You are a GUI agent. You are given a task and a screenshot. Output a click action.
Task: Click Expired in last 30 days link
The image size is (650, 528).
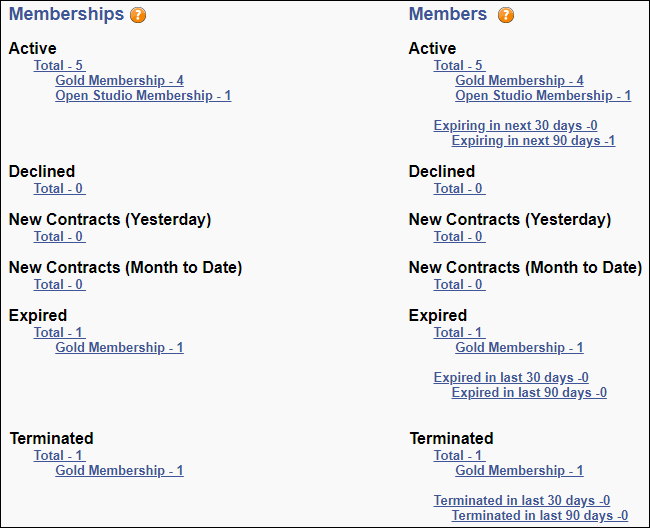[511, 377]
